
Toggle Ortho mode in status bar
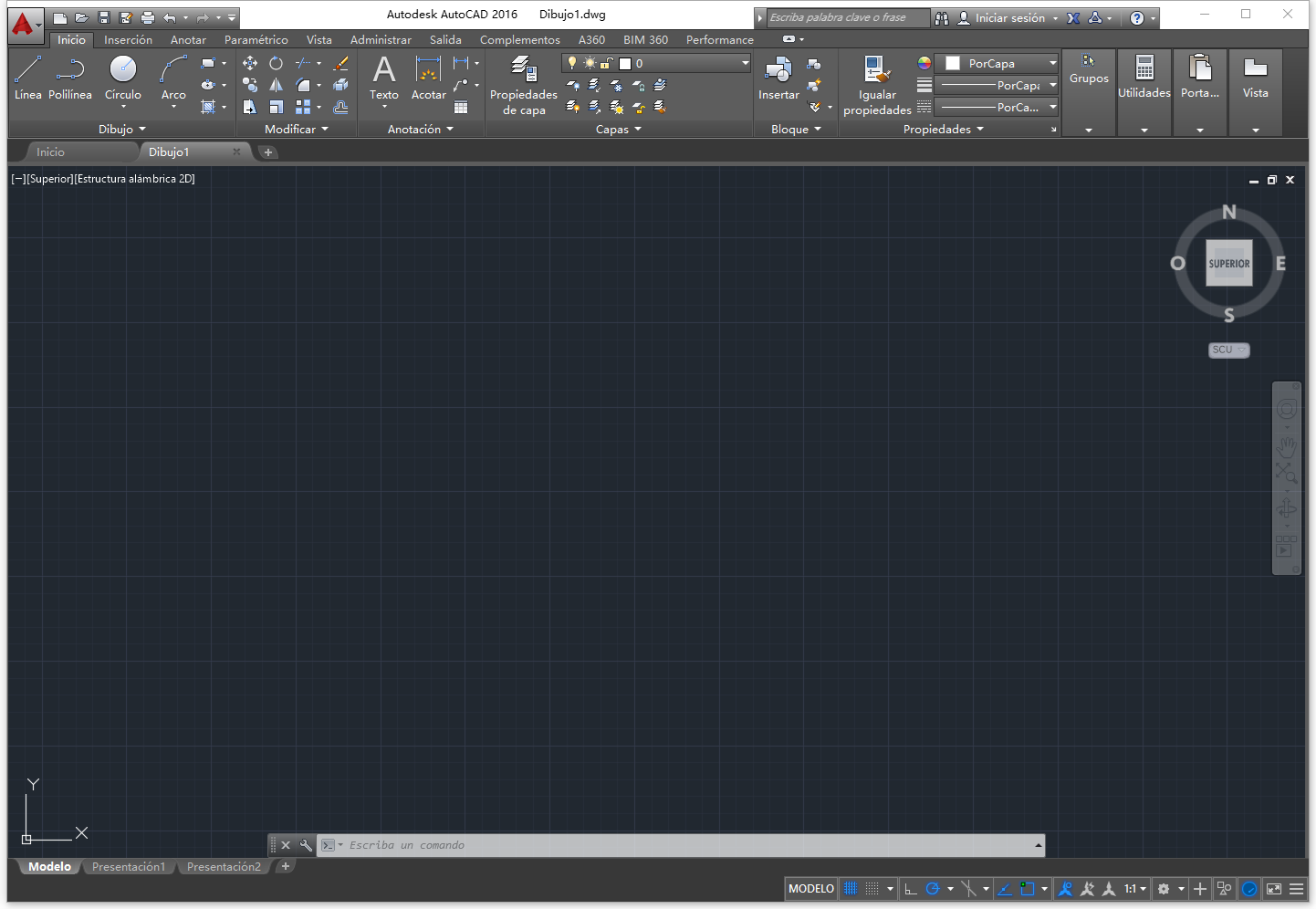coord(911,889)
